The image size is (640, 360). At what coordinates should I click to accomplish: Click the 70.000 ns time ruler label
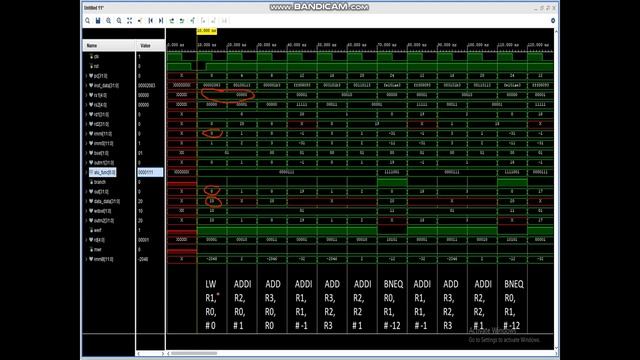387,45
